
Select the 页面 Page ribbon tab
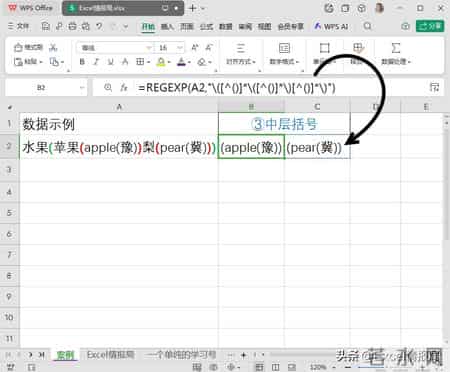[x=187, y=26]
